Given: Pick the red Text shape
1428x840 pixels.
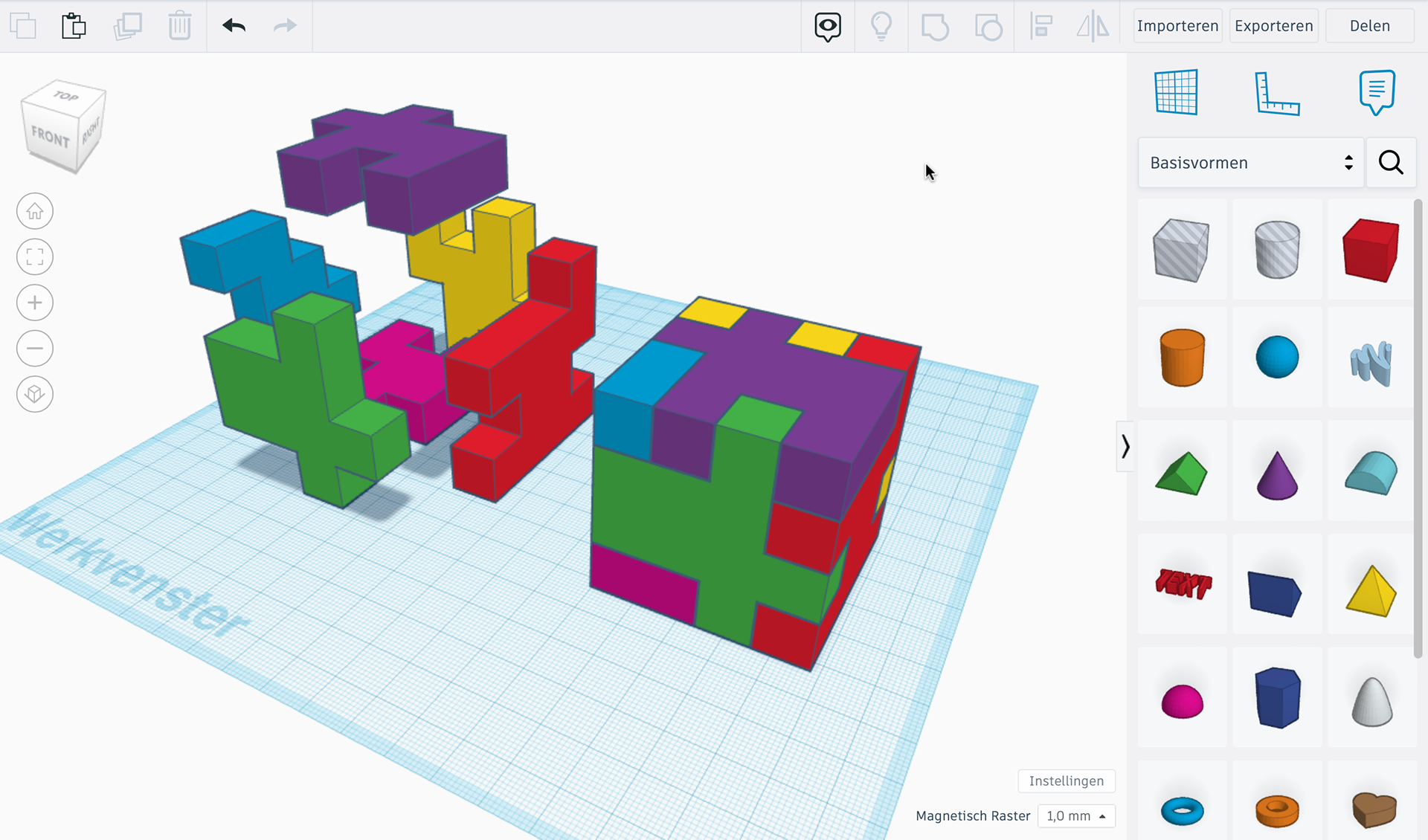Looking at the screenshot, I should pos(1183,584).
